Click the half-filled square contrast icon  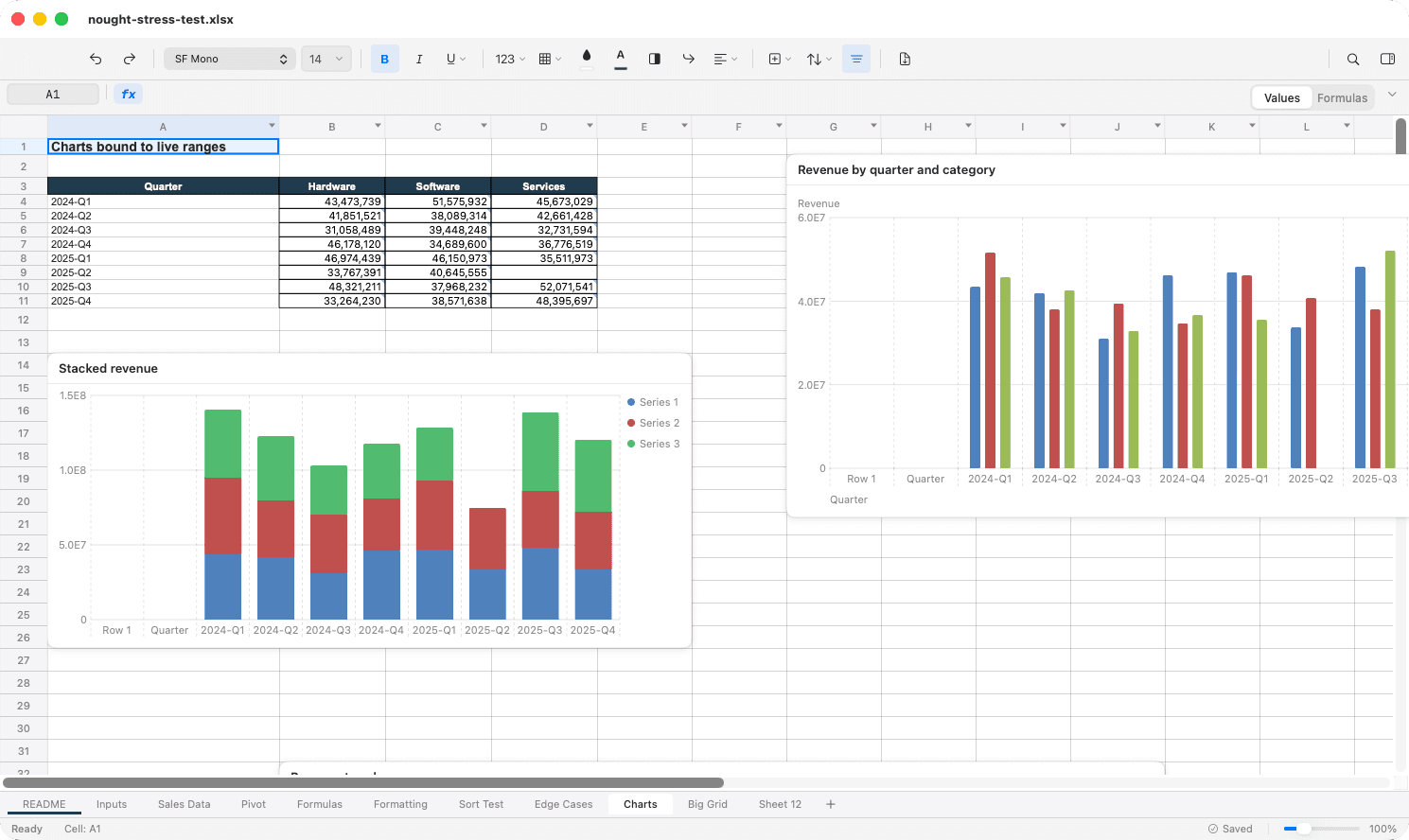click(655, 59)
